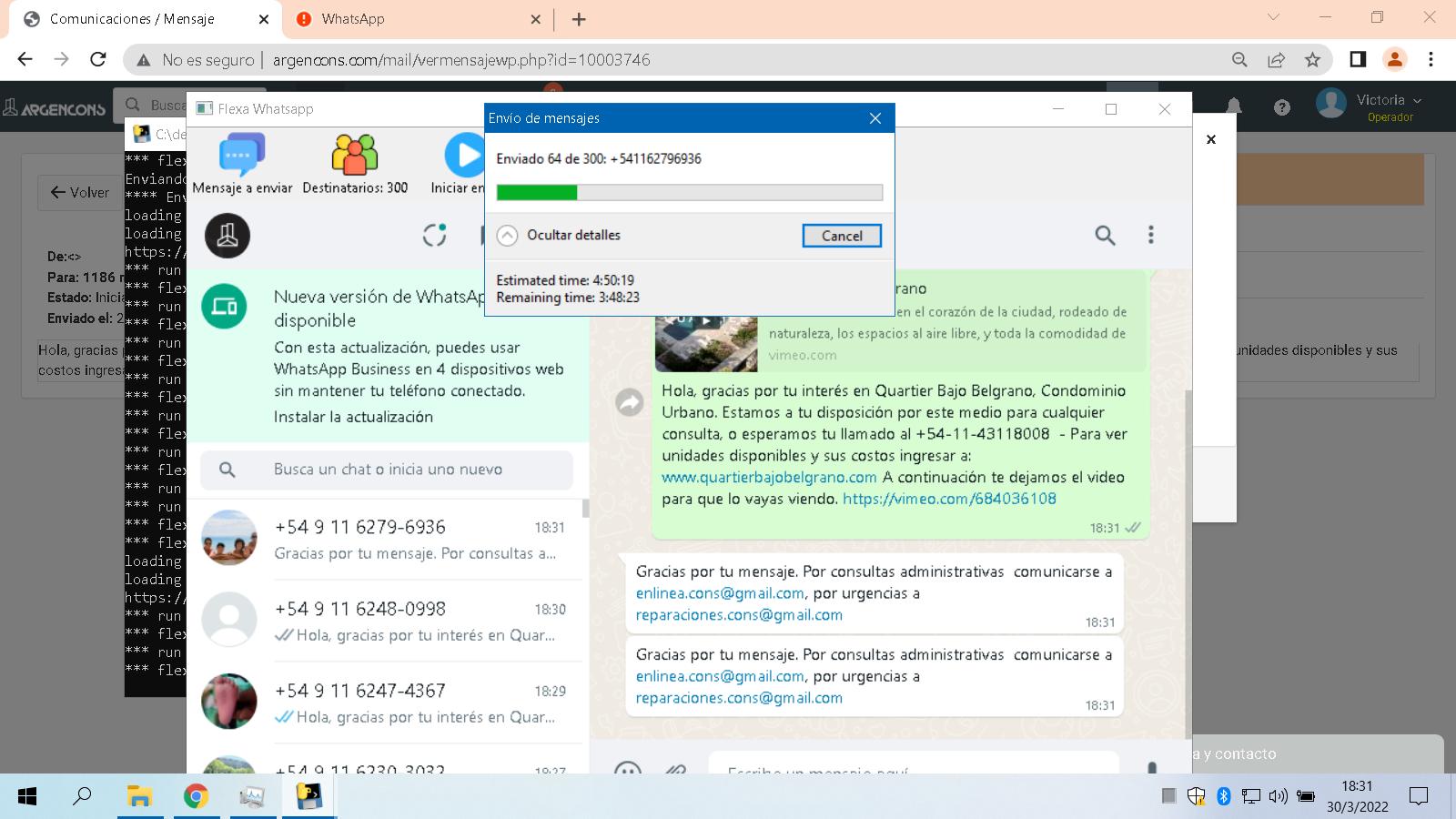Bookmark this page with star icon
1456x819 pixels.
(x=1312, y=60)
